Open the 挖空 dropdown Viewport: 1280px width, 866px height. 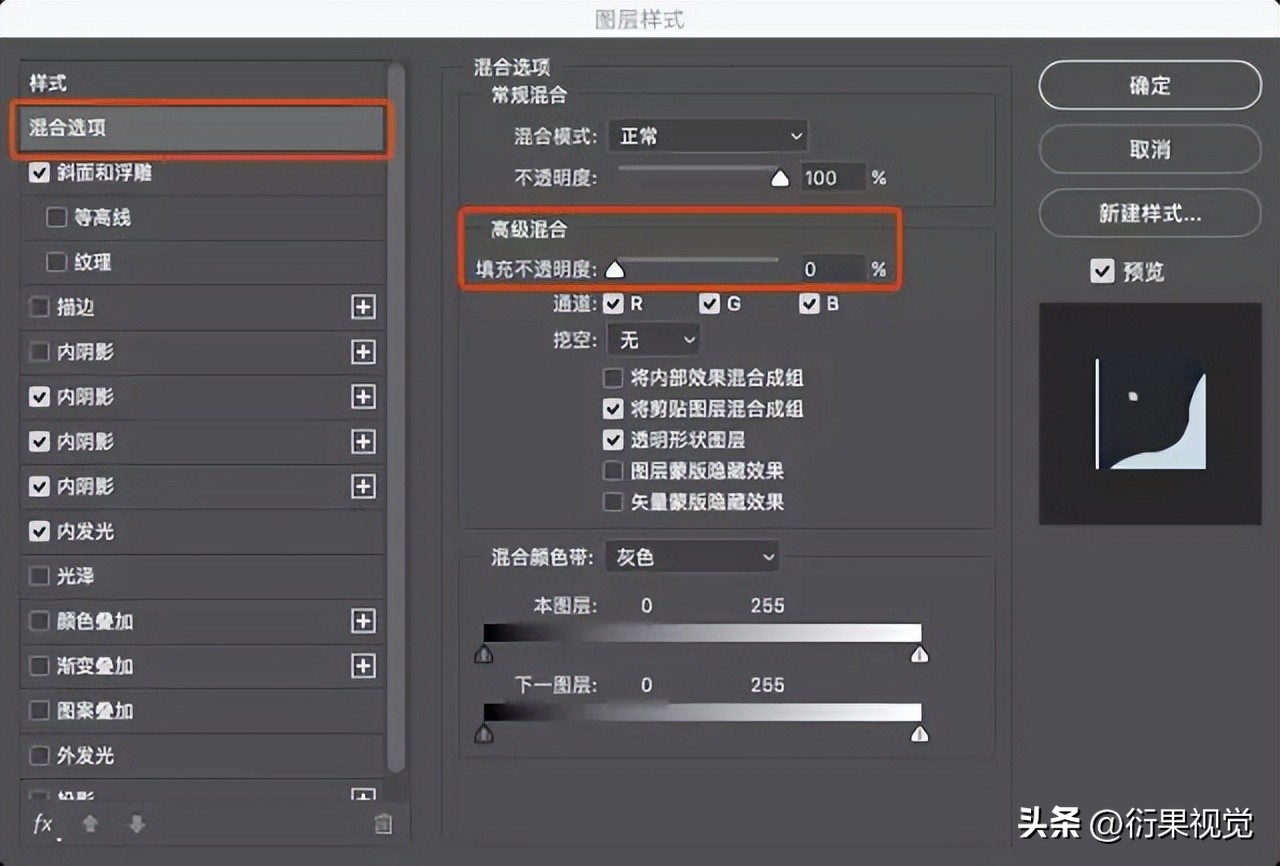point(653,340)
